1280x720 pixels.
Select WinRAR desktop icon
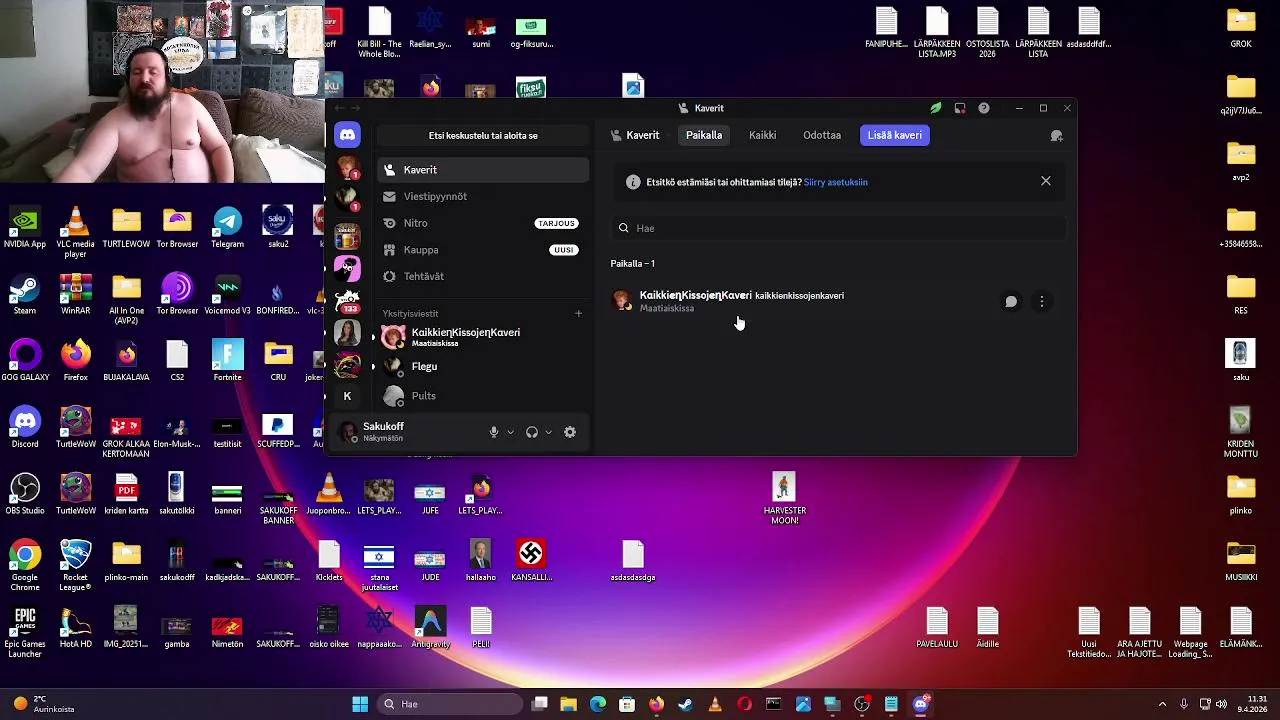click(x=76, y=294)
